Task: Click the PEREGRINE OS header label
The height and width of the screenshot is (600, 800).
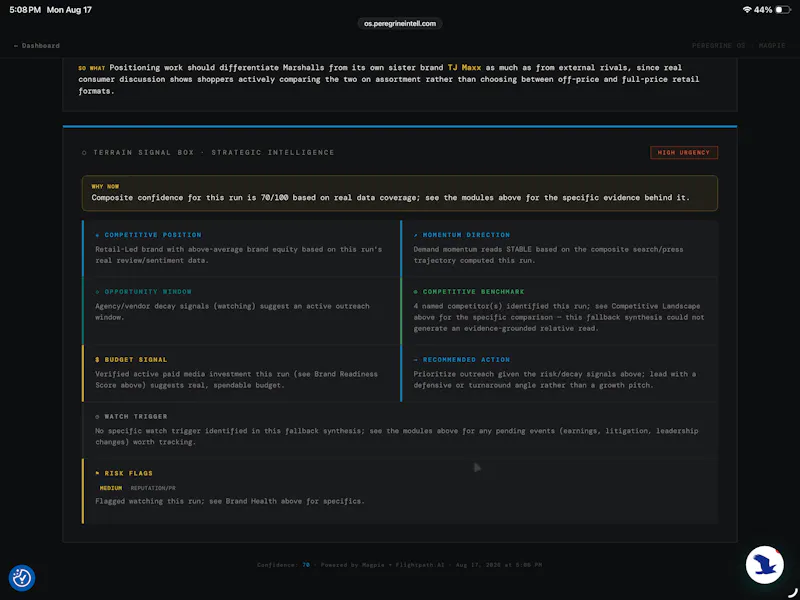Action: (718, 46)
